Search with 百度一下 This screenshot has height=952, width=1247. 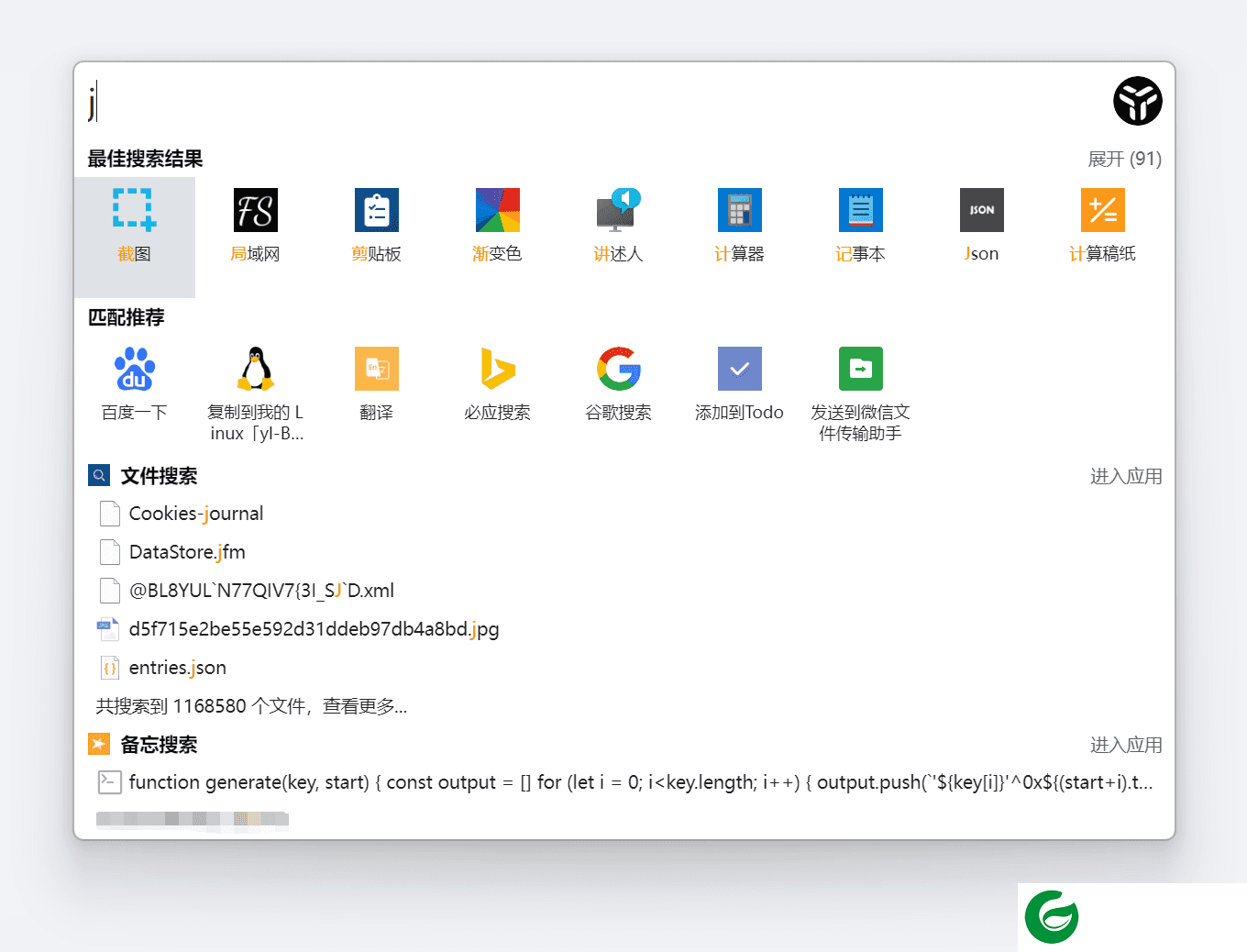click(x=134, y=385)
